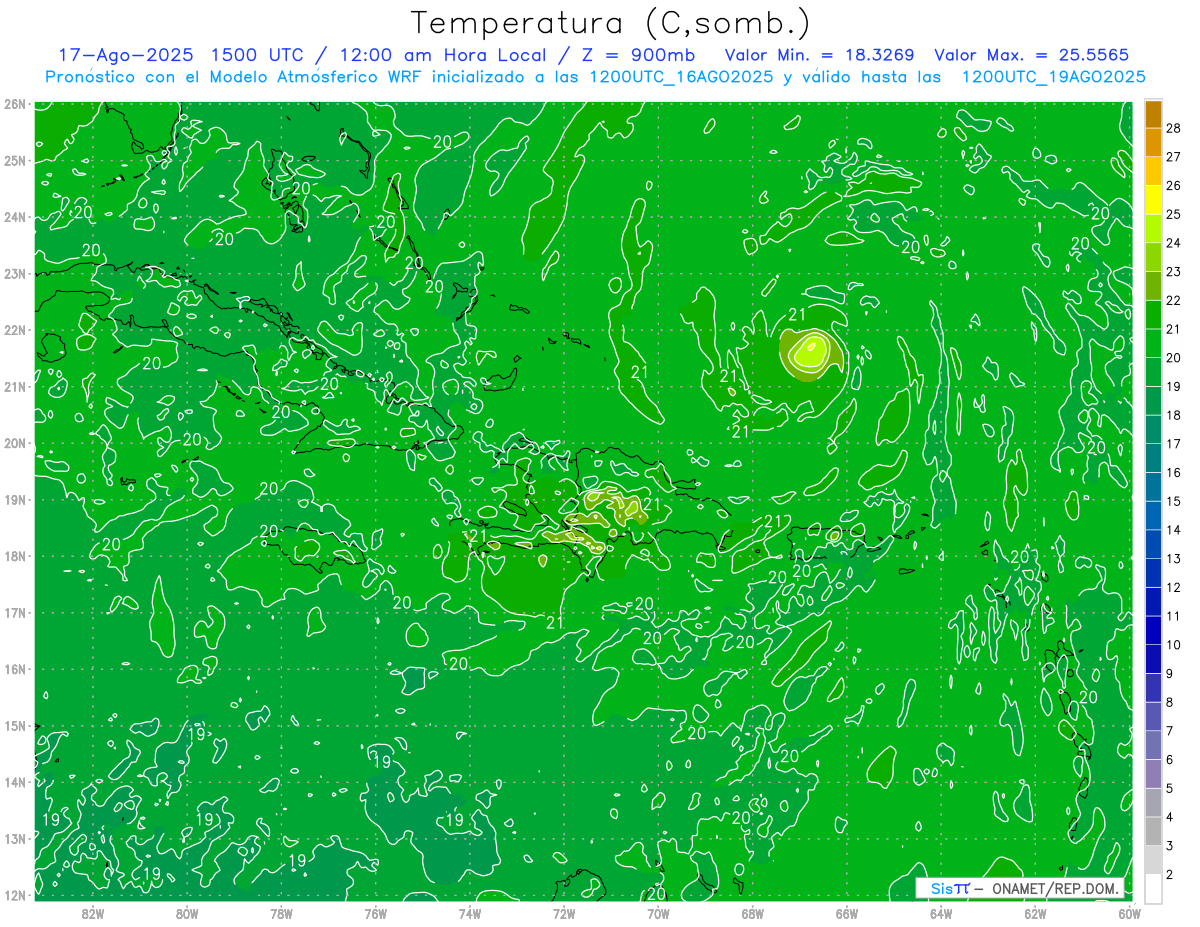This screenshot has width=1200, height=927.
Task: Select the yellow legend swatch between 25 and 26
Action: click(1153, 200)
